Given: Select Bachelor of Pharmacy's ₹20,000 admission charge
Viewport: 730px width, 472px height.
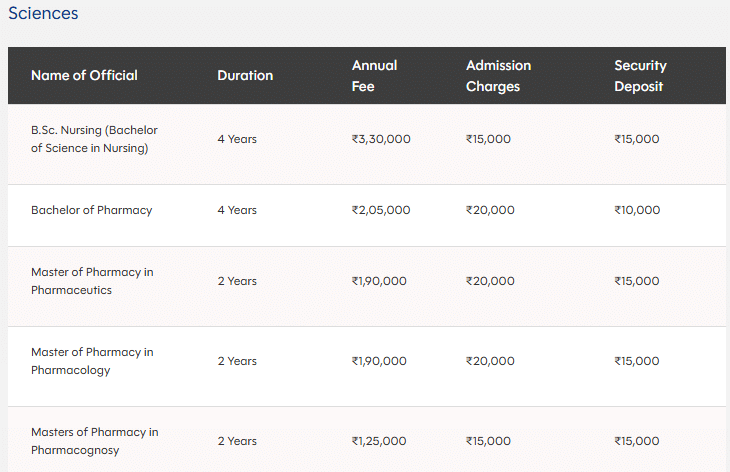Looking at the screenshot, I should coord(490,210).
